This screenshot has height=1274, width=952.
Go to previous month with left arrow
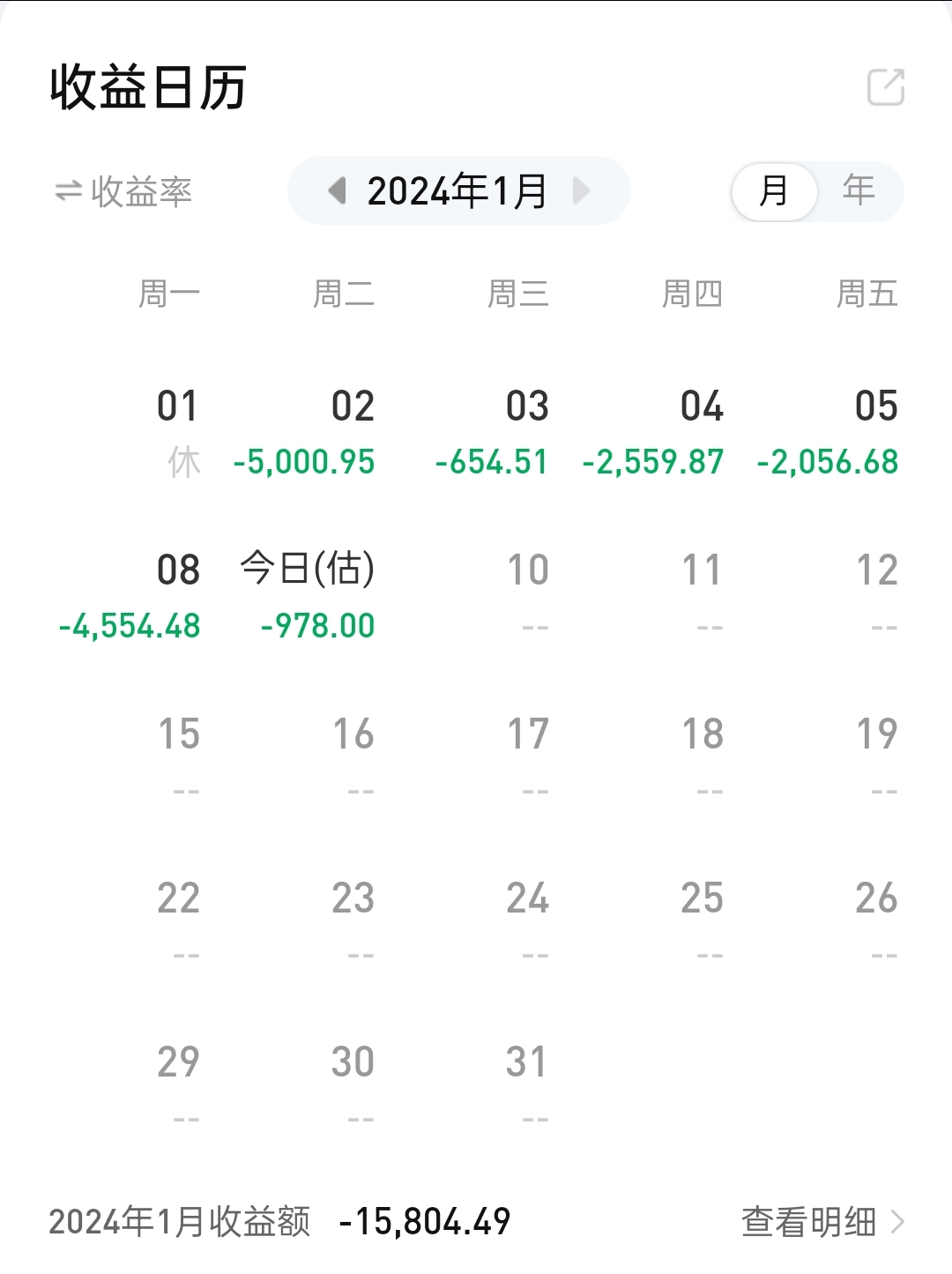point(337,190)
